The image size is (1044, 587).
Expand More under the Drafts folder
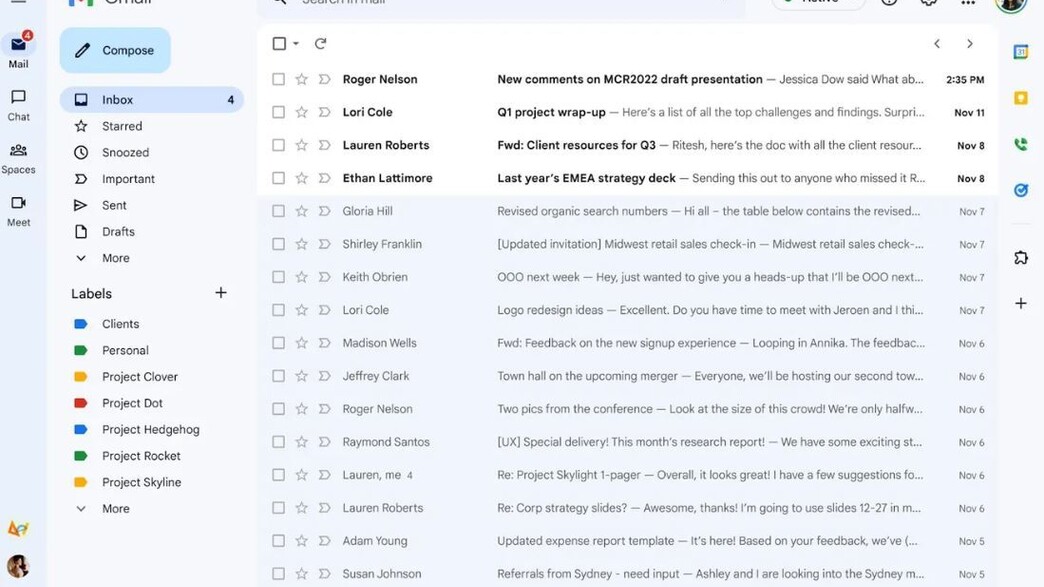click(115, 258)
